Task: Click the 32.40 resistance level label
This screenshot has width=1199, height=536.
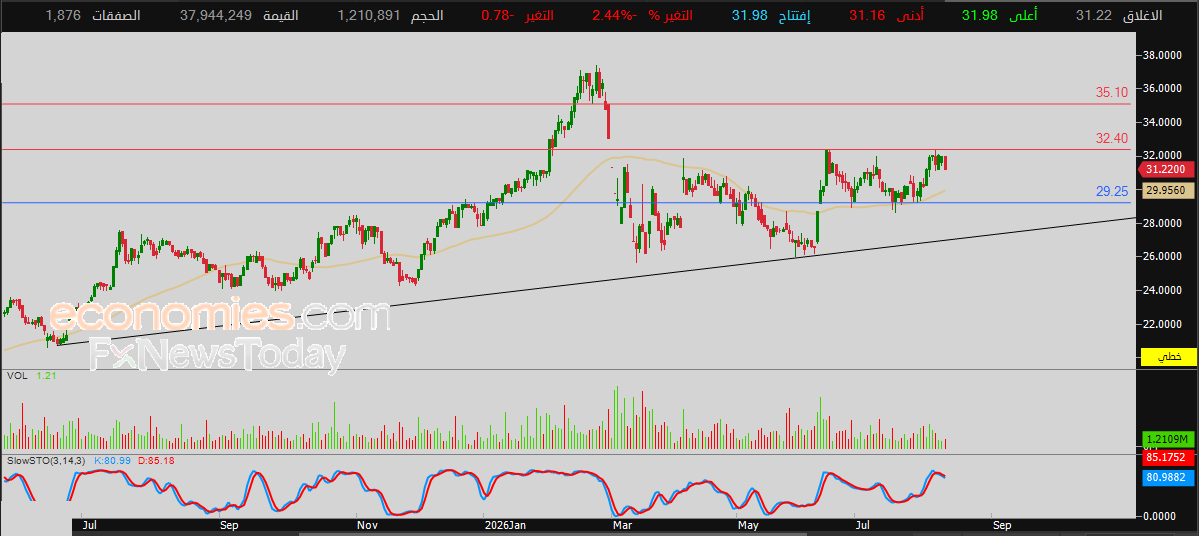Action: (x=1112, y=138)
